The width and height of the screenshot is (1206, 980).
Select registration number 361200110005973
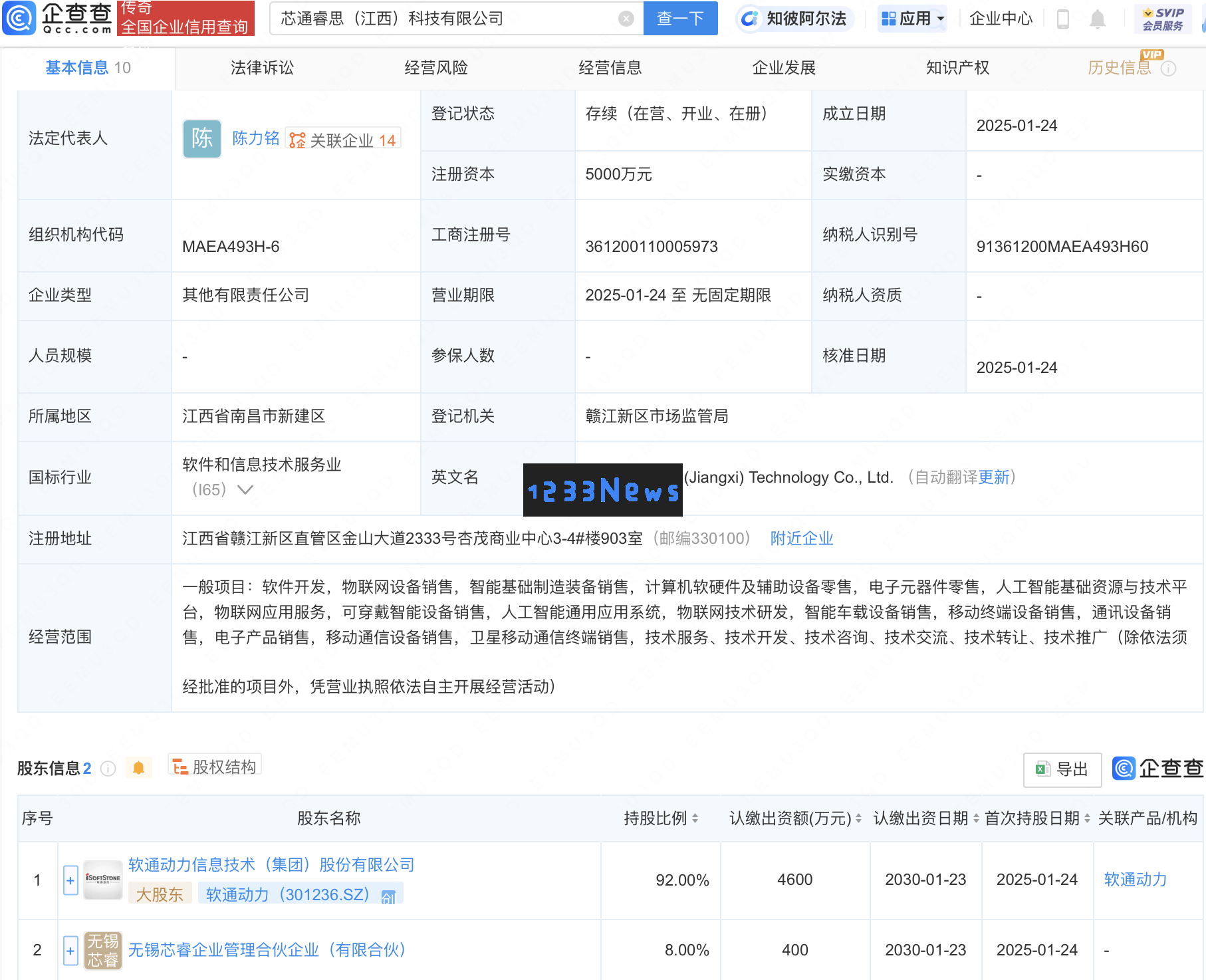coord(652,247)
